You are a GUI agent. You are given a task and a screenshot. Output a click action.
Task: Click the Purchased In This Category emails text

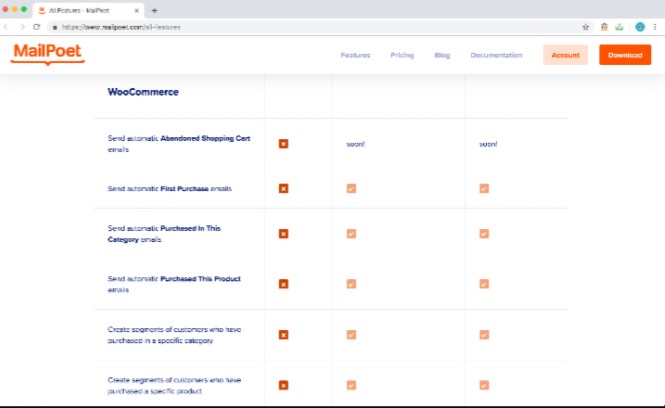click(x=164, y=234)
